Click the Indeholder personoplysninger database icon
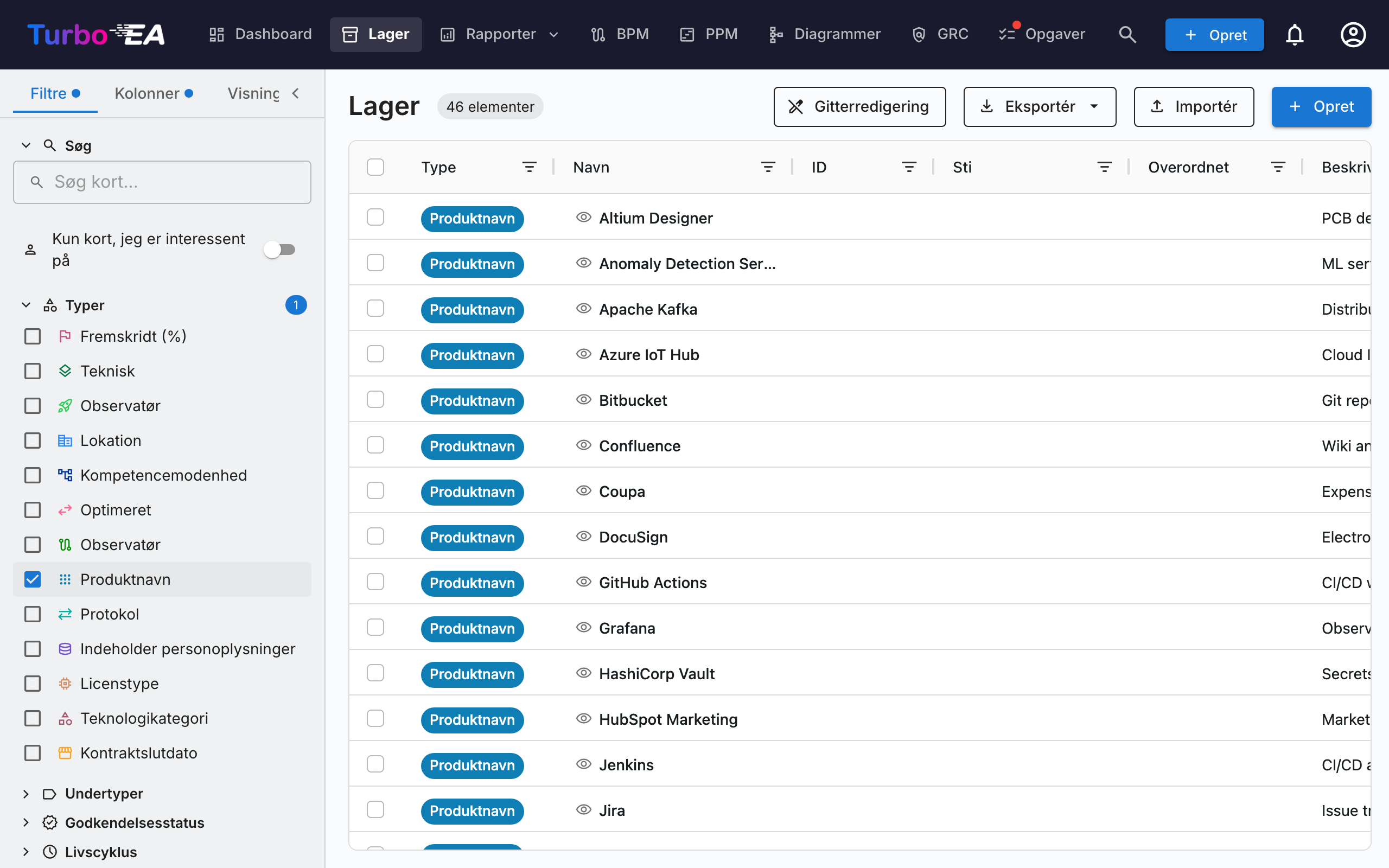Screen dimensions: 1389x868 pyautogui.click(x=65, y=649)
